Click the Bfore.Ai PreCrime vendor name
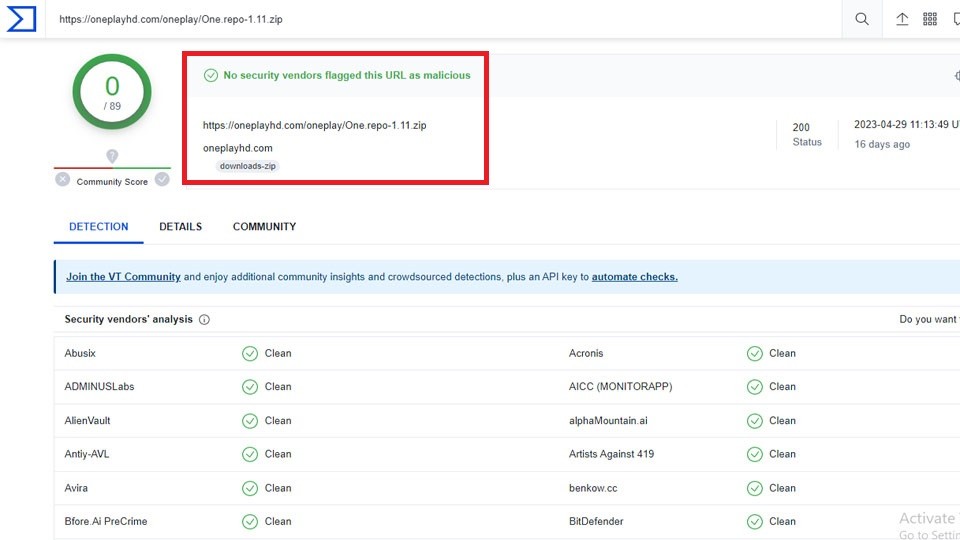960x540 pixels. point(106,522)
